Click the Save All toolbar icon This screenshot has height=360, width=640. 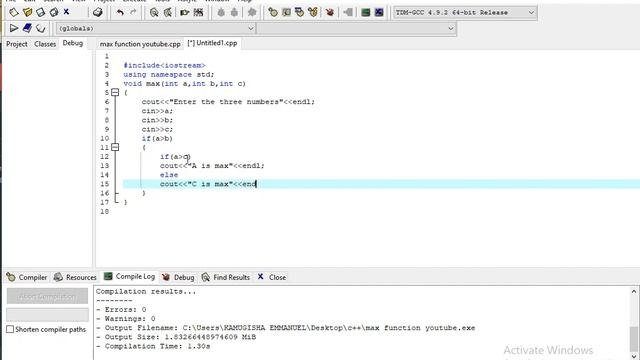(53, 12)
